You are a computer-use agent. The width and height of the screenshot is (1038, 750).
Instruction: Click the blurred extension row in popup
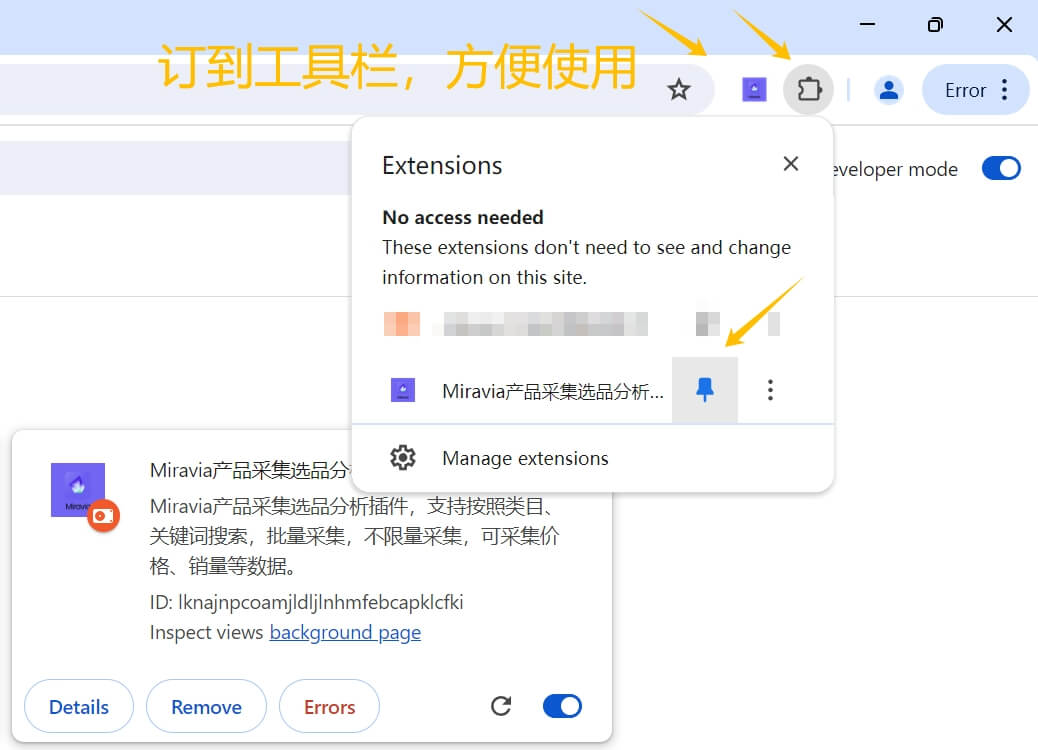click(x=582, y=324)
